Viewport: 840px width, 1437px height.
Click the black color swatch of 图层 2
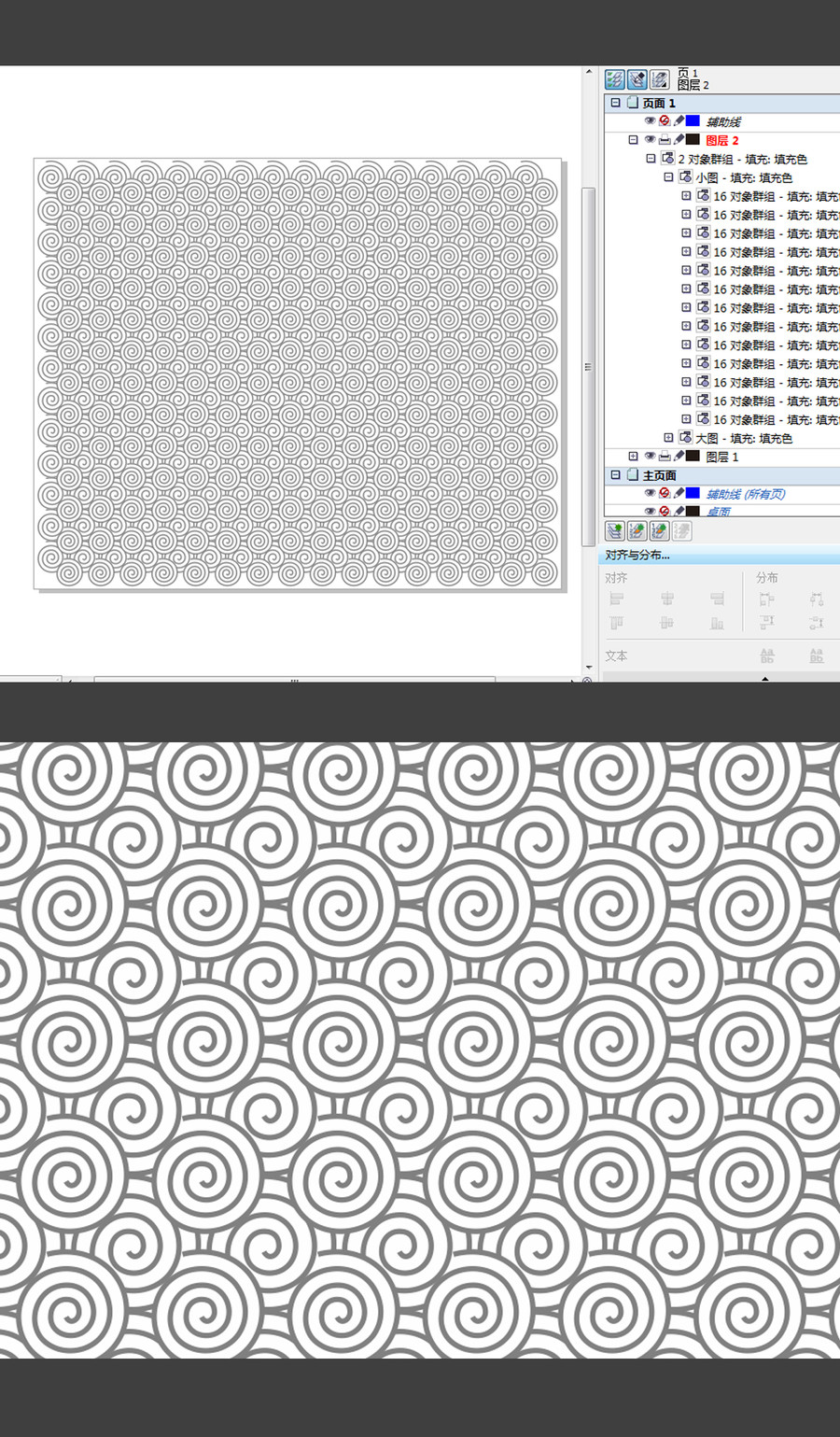693,139
